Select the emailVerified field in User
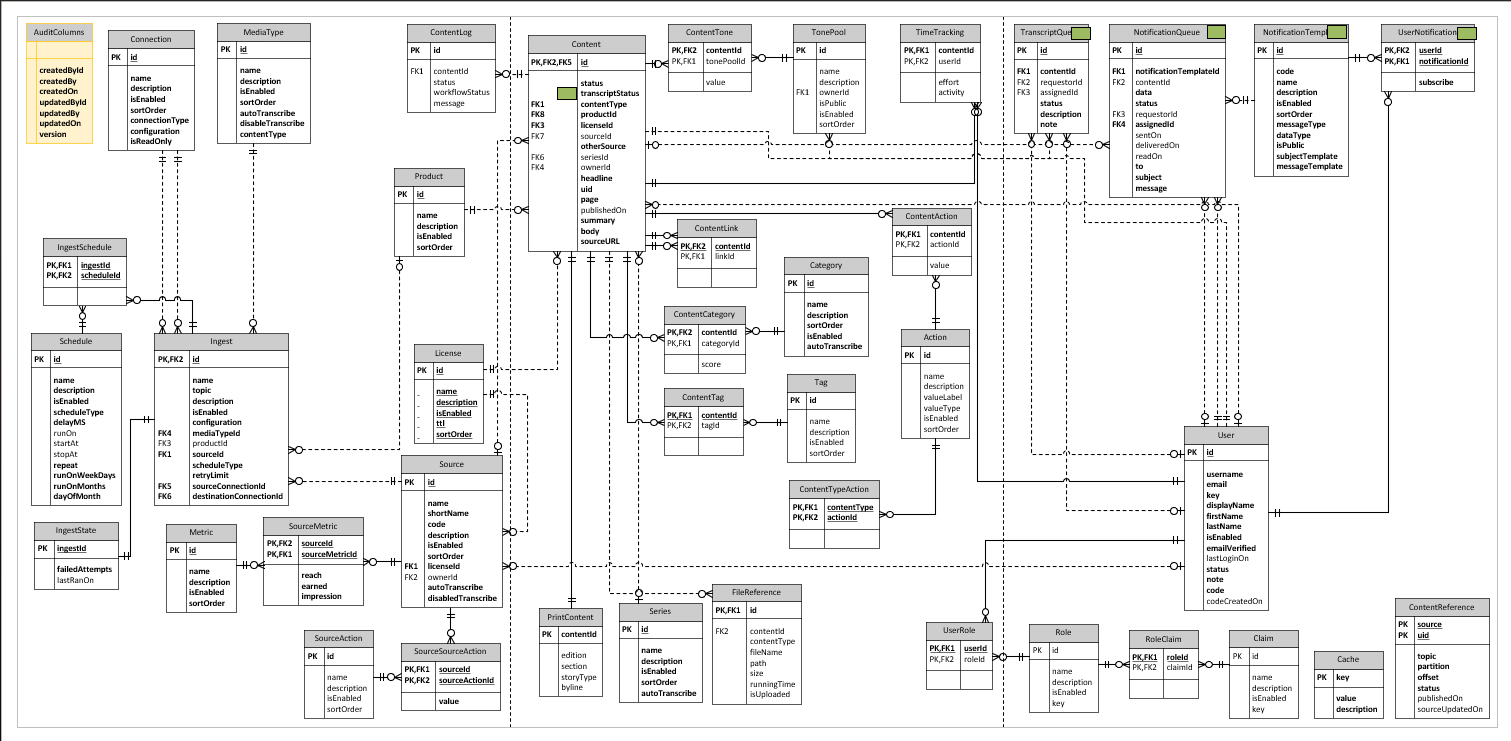Image resolution: width=1511 pixels, height=741 pixels. pos(1231,548)
